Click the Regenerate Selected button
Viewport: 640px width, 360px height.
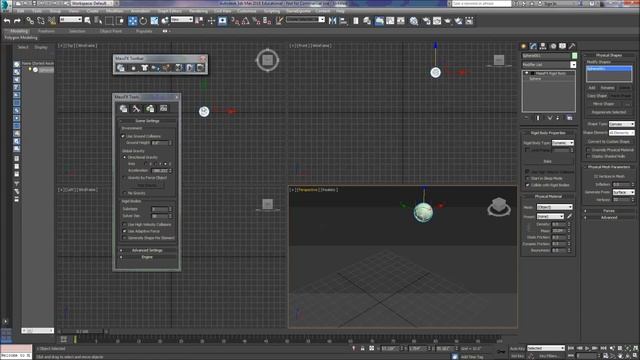(x=609, y=112)
